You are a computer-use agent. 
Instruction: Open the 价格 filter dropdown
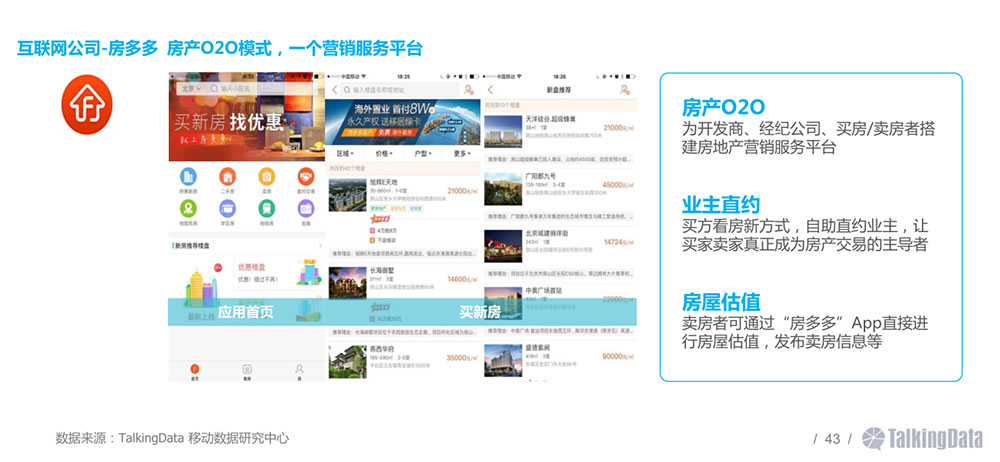tap(383, 154)
